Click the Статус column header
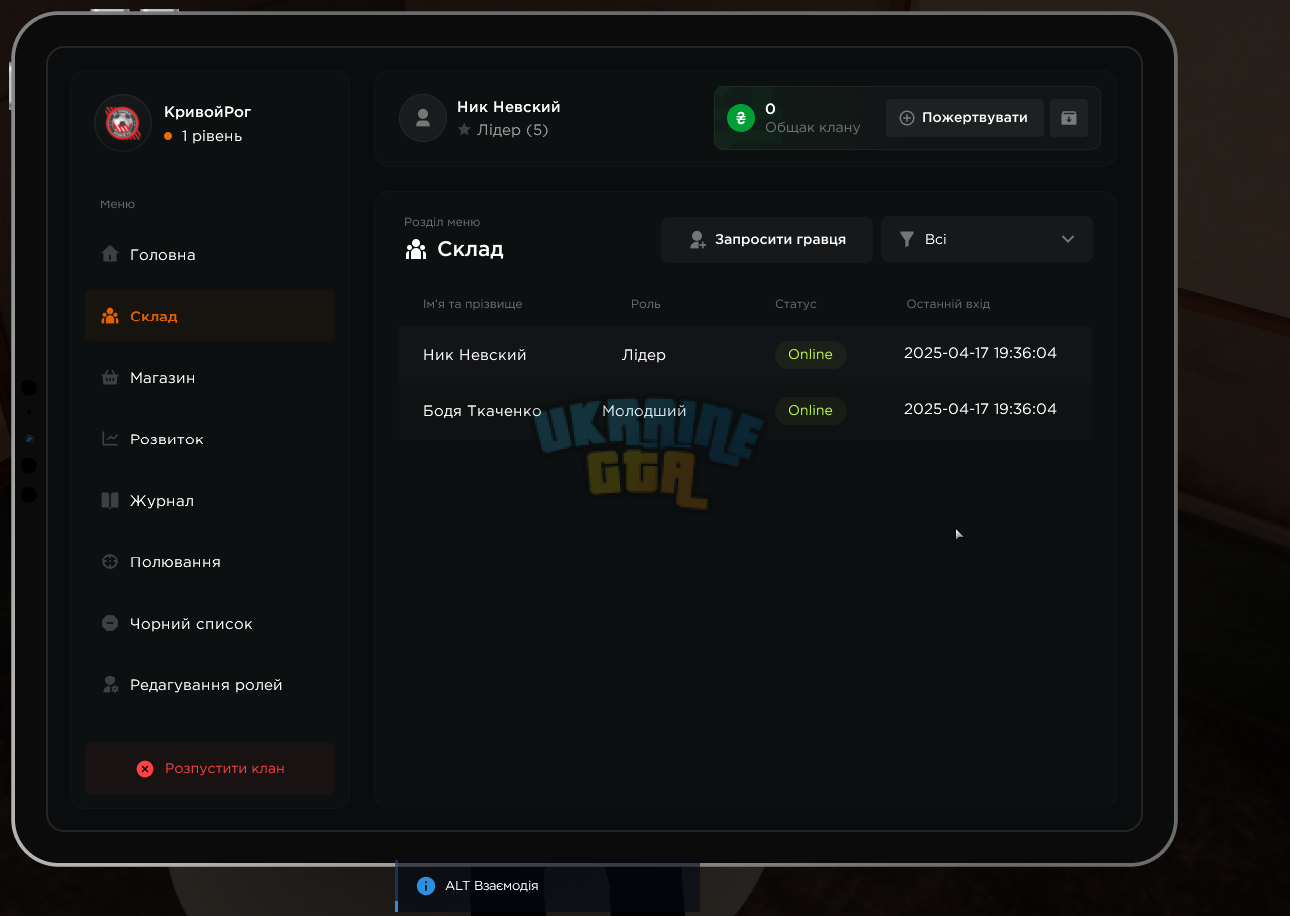This screenshot has width=1290, height=916. coord(796,304)
